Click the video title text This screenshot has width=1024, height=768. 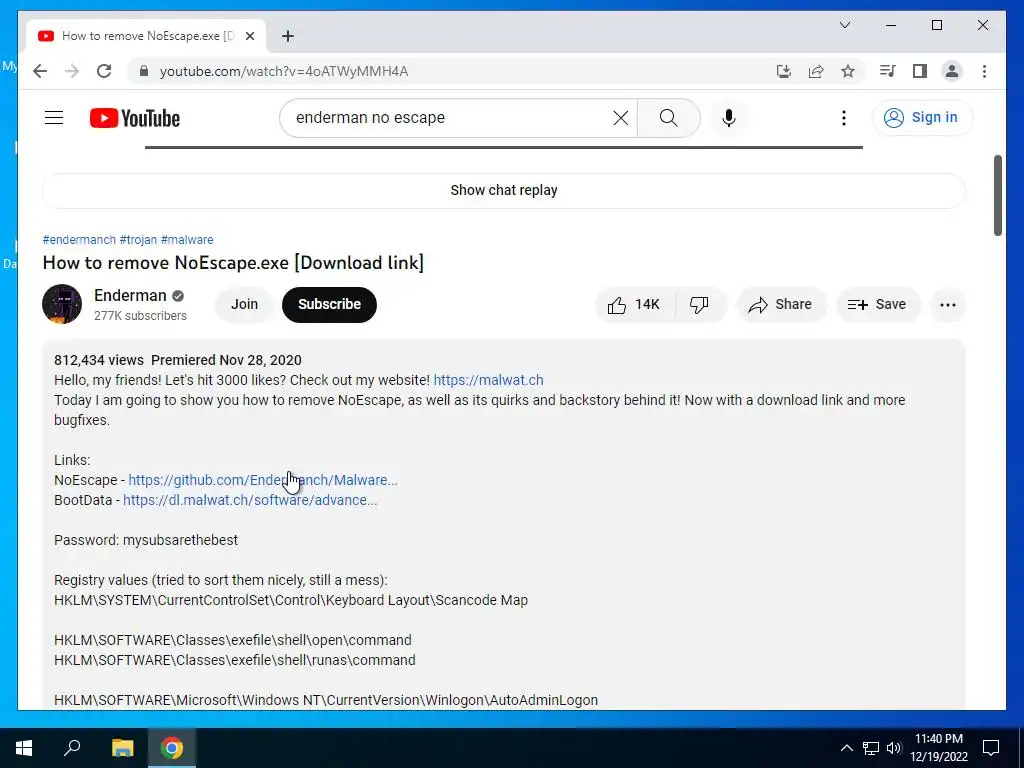[x=233, y=263]
